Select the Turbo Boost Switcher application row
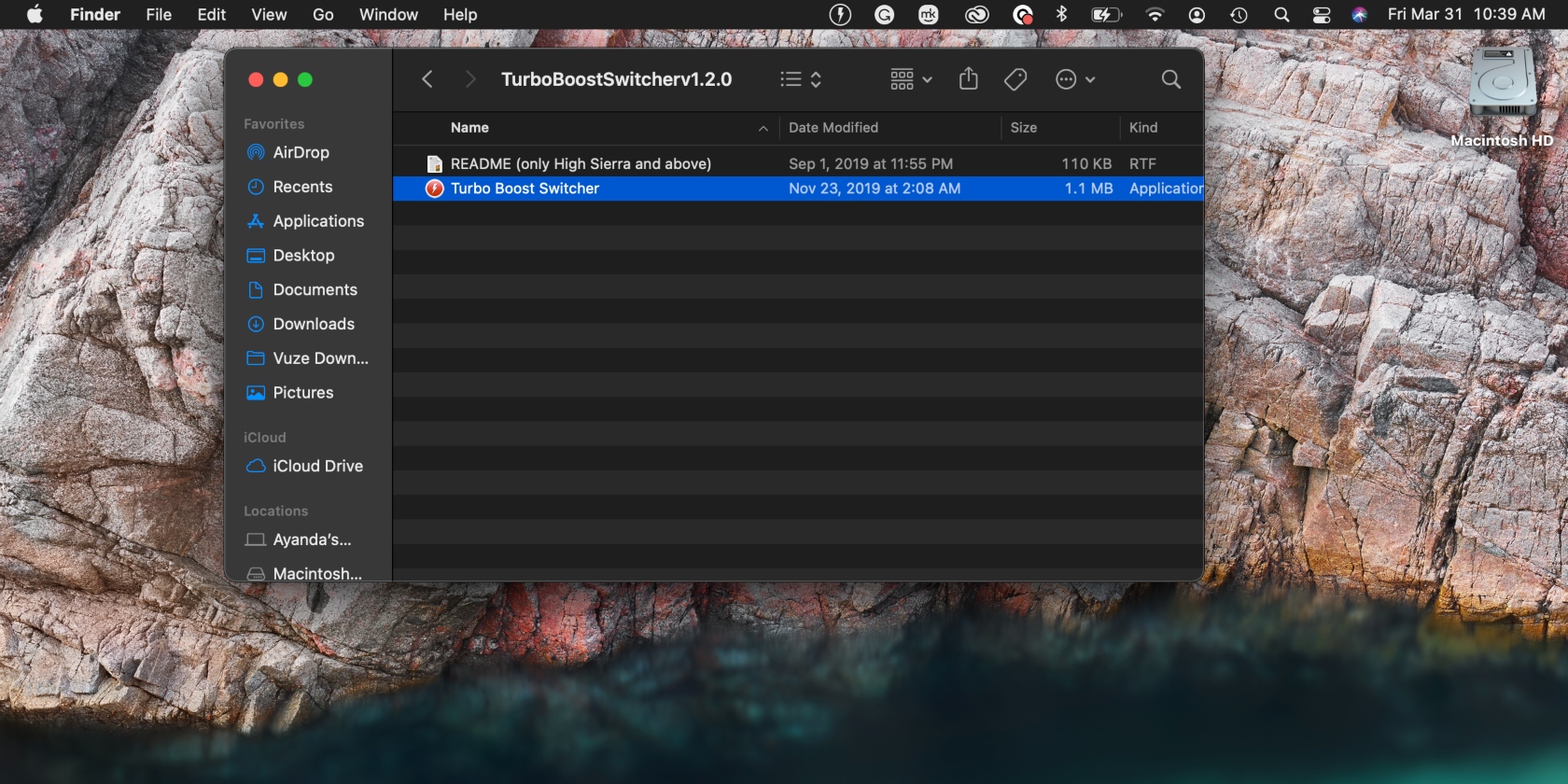 point(798,189)
